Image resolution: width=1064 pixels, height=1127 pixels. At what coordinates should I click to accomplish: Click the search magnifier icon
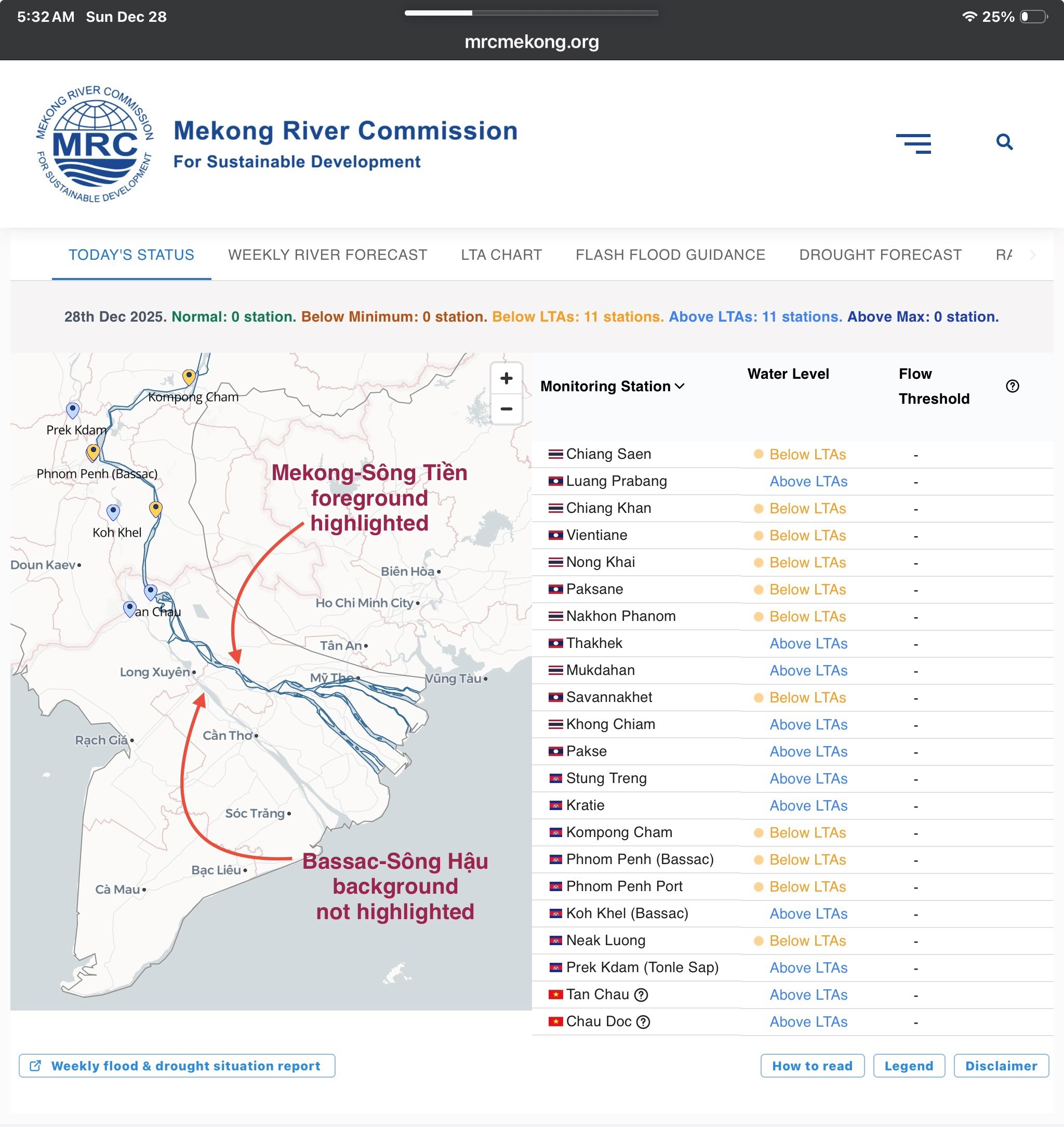click(1004, 142)
